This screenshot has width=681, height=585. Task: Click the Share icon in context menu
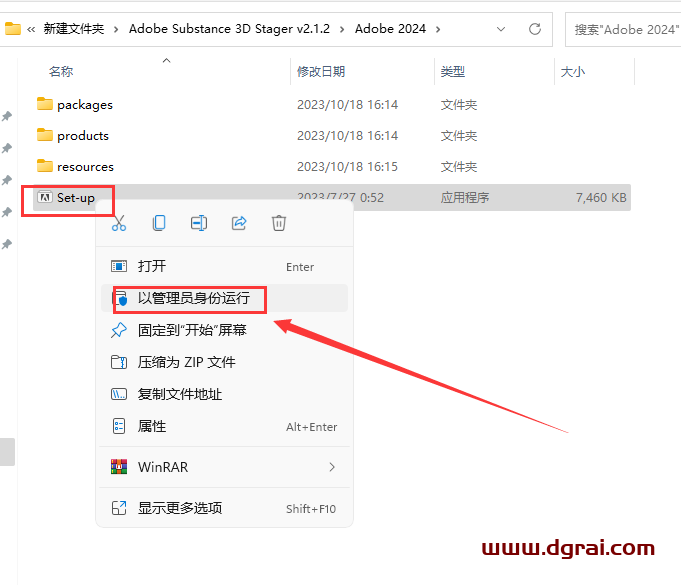(x=239, y=223)
